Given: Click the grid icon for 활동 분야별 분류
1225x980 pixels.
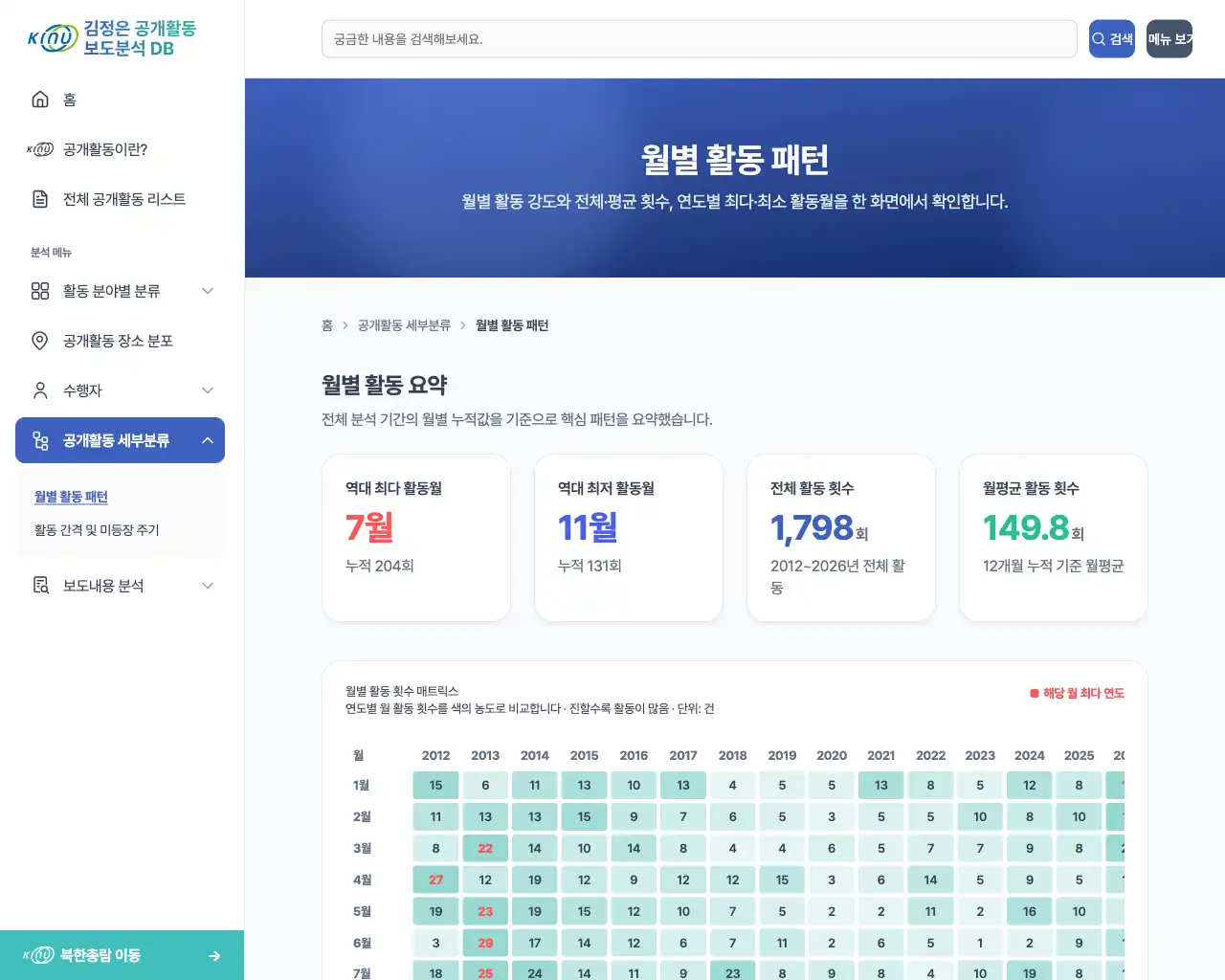Looking at the screenshot, I should pos(40,291).
